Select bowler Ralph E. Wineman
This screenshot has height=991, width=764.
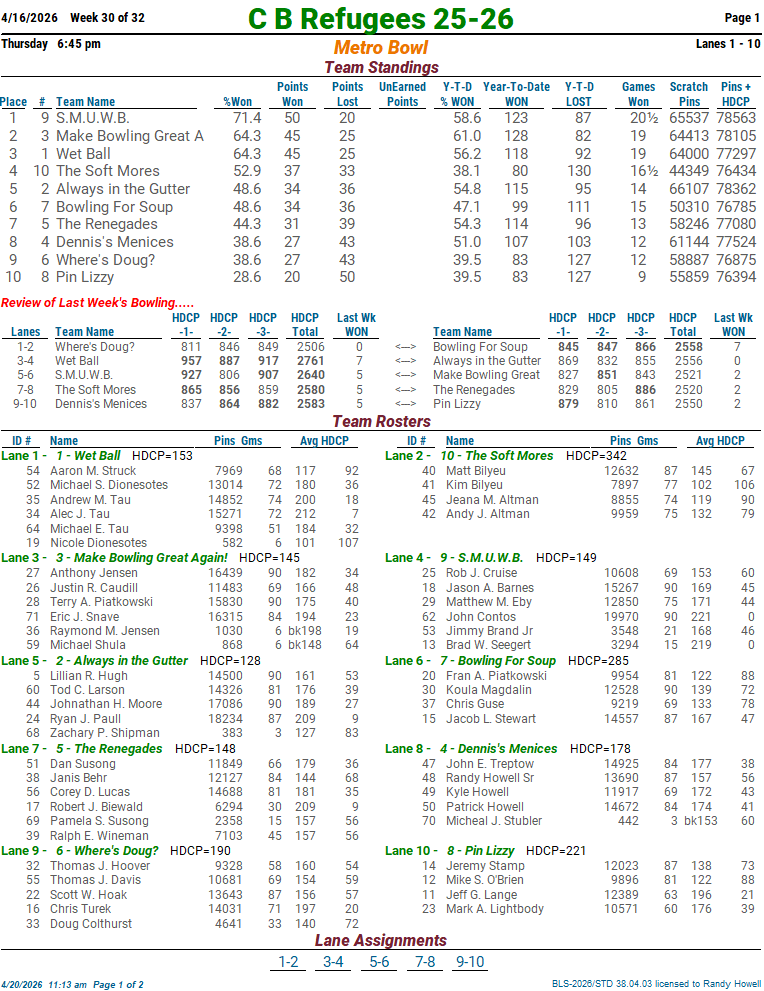[x=99, y=836]
